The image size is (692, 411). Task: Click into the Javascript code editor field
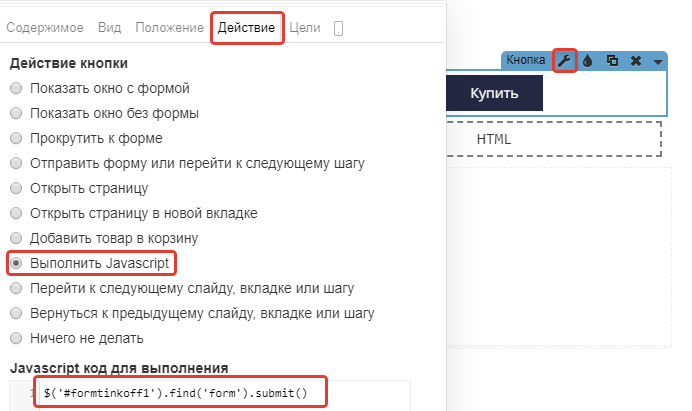(225, 396)
